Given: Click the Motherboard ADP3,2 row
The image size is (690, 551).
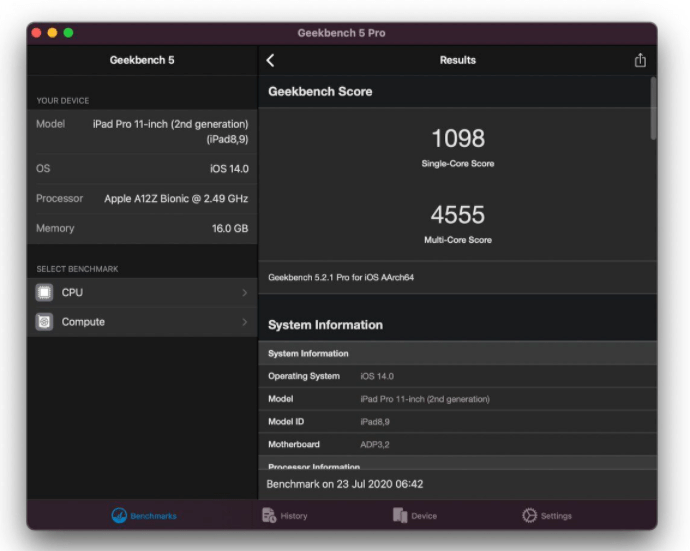Looking at the screenshot, I should (x=458, y=444).
